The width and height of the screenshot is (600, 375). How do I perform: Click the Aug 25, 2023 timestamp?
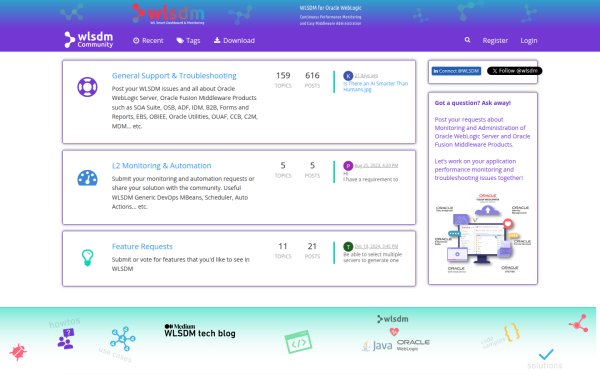[x=376, y=166]
